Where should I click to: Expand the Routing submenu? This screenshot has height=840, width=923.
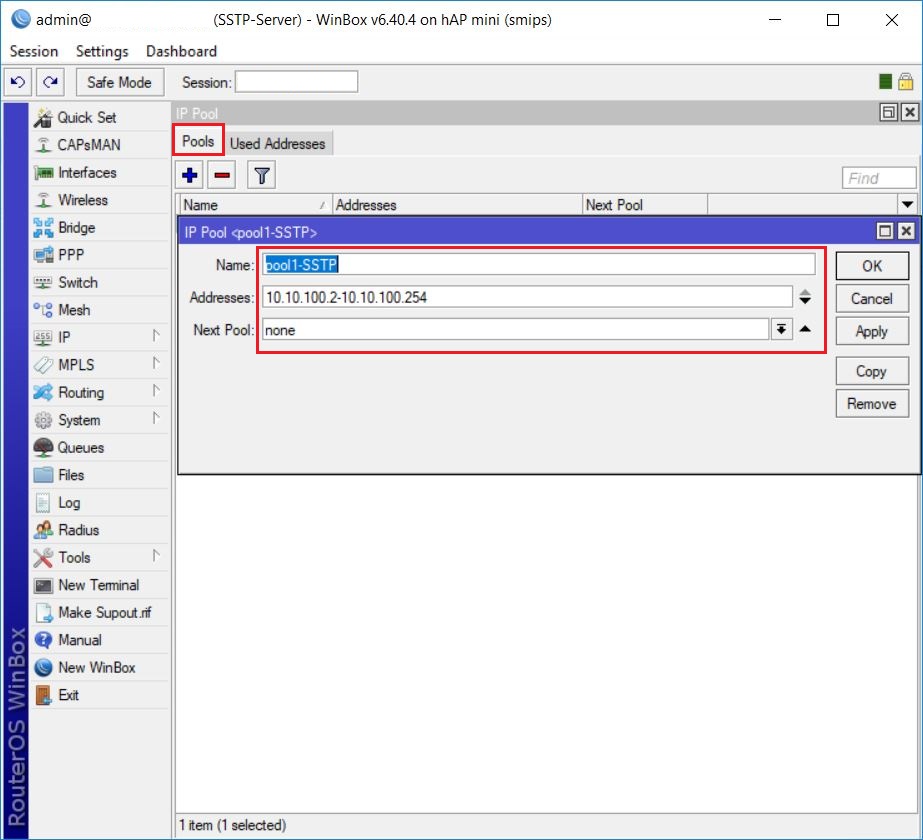[x=155, y=391]
